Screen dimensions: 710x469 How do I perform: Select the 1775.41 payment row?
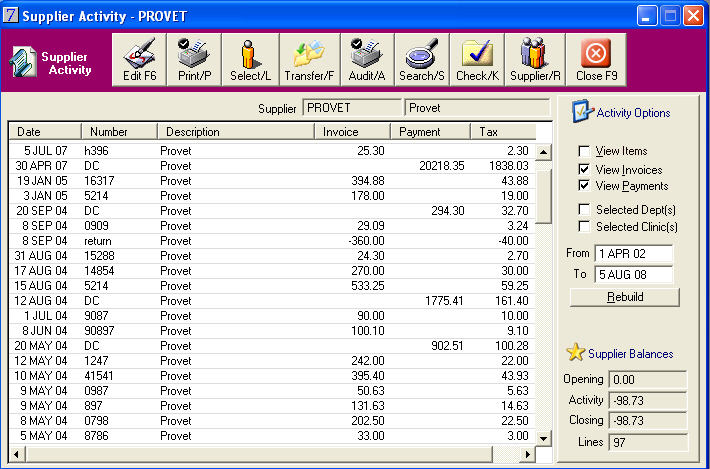(x=272, y=301)
